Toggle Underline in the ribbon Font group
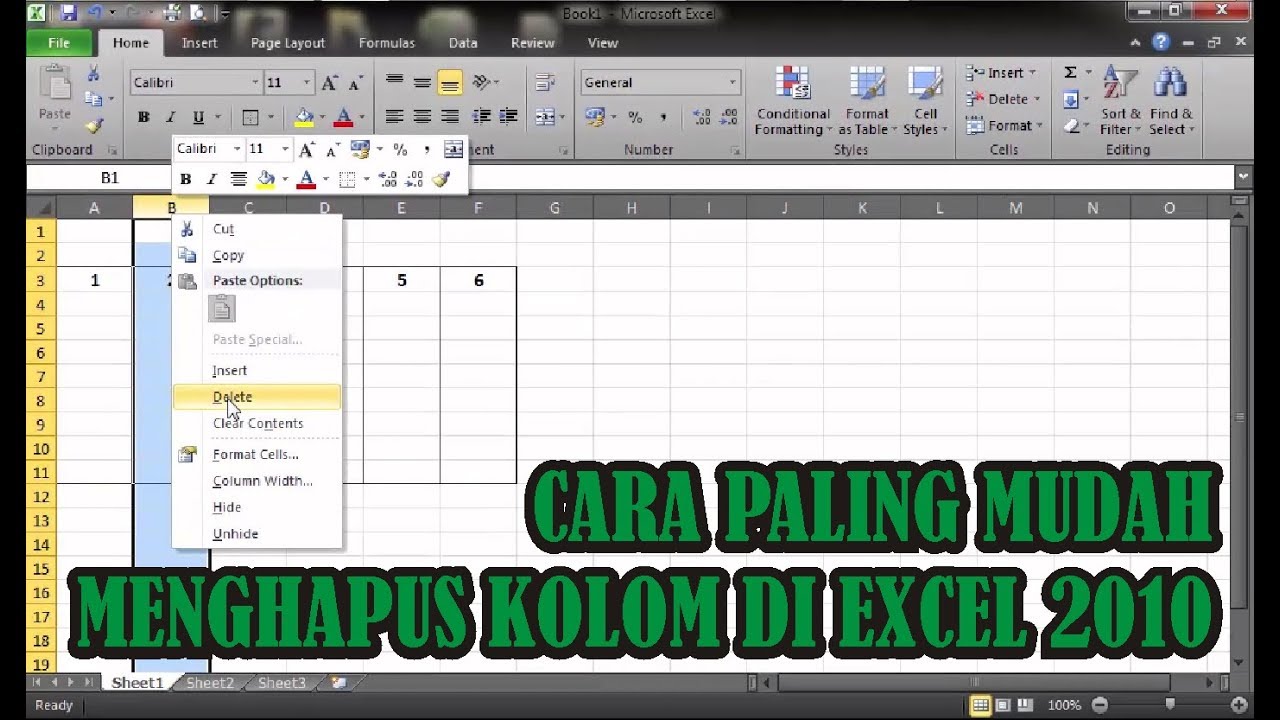Image resolution: width=1280 pixels, height=720 pixels. point(198,117)
